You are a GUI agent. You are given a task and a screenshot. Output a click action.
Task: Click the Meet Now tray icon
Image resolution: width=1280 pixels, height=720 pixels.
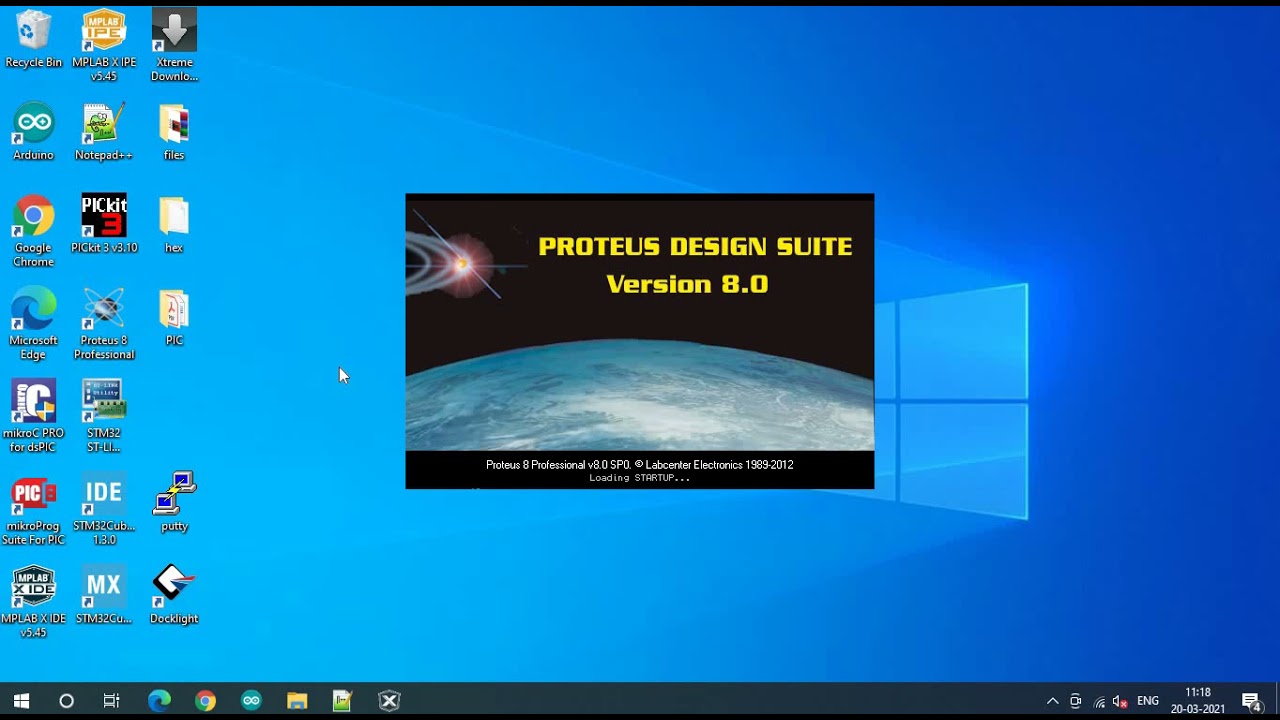point(1075,701)
